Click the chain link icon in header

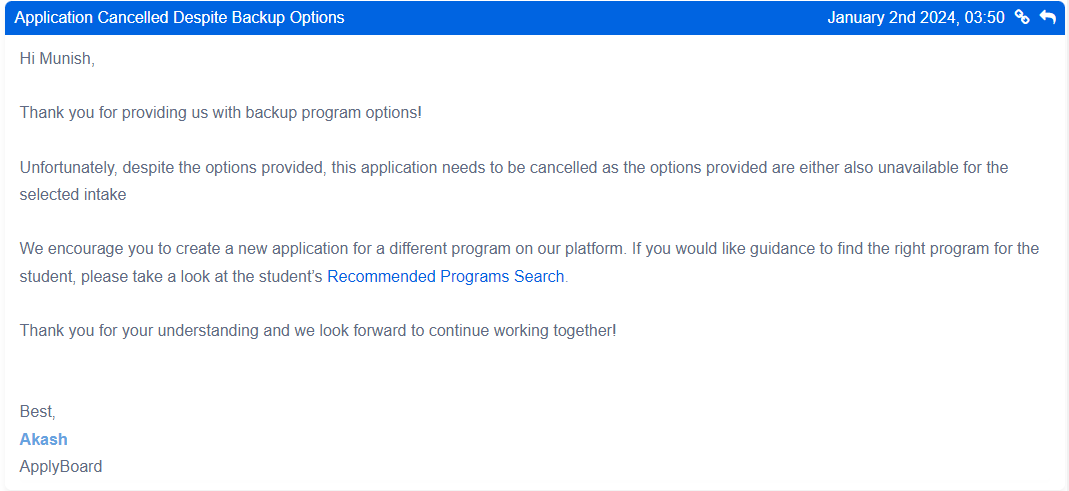pyautogui.click(x=1021, y=18)
